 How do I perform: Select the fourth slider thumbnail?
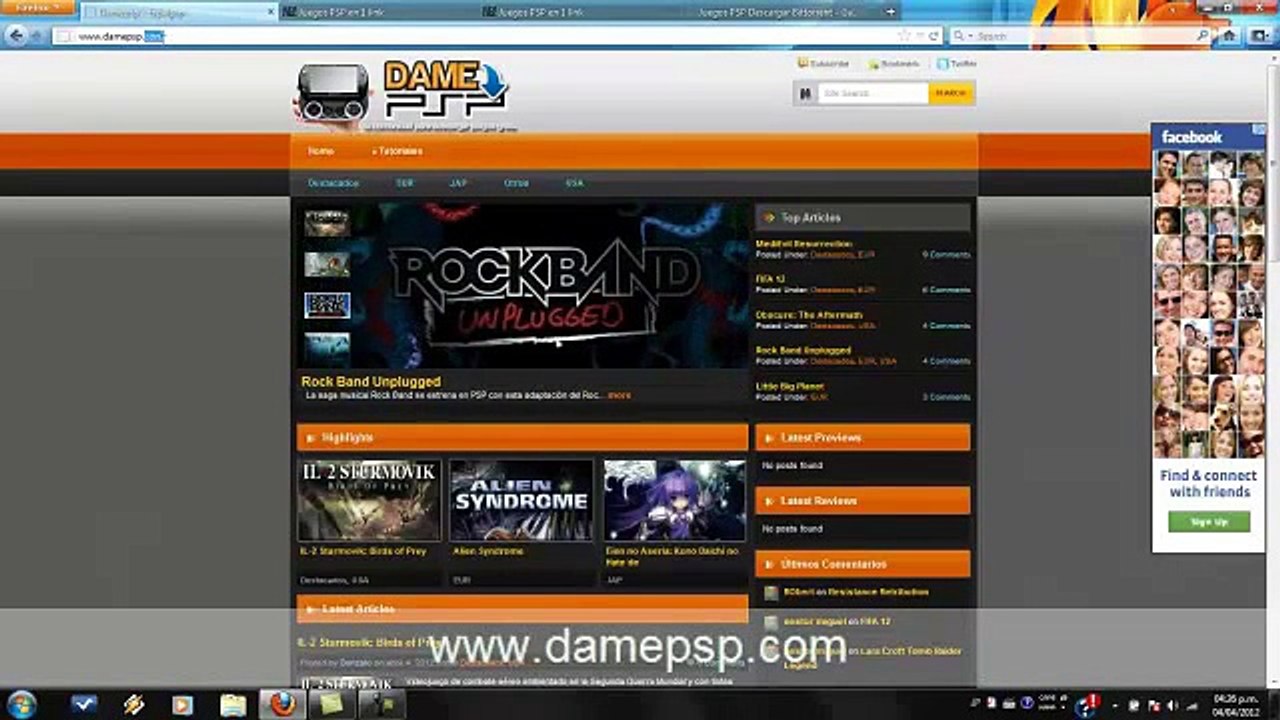pyautogui.click(x=327, y=347)
